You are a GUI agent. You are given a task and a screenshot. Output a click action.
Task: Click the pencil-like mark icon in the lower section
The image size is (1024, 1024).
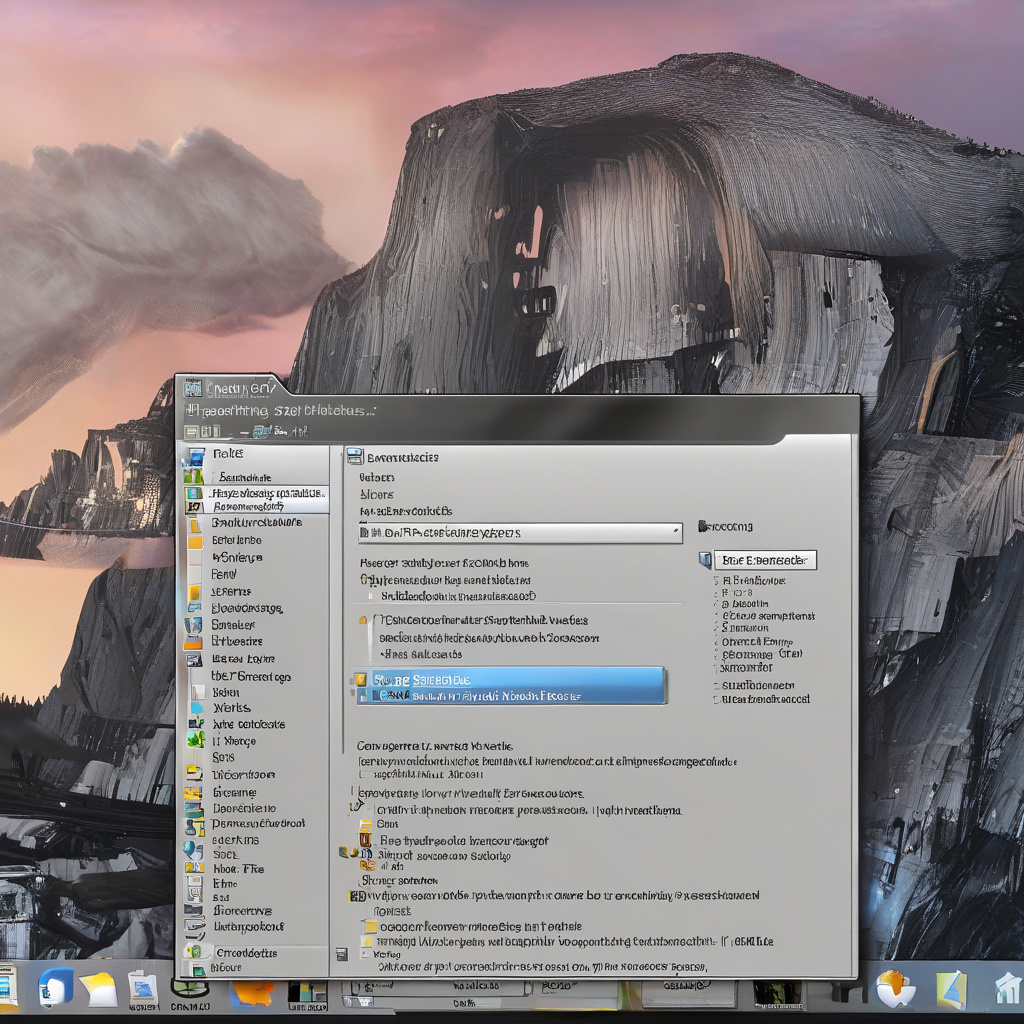pyautogui.click(x=357, y=805)
